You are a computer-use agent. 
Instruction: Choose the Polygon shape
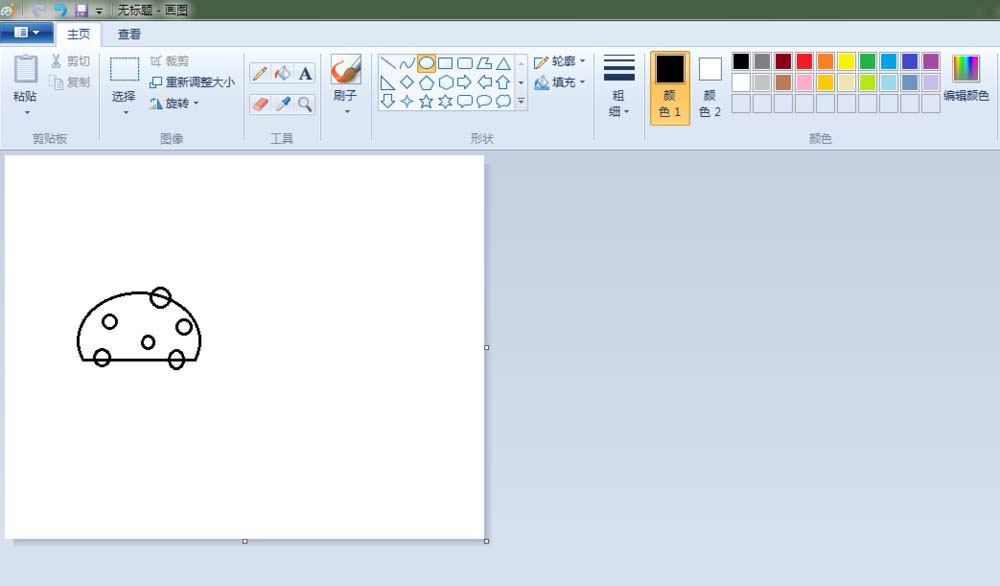(x=484, y=63)
